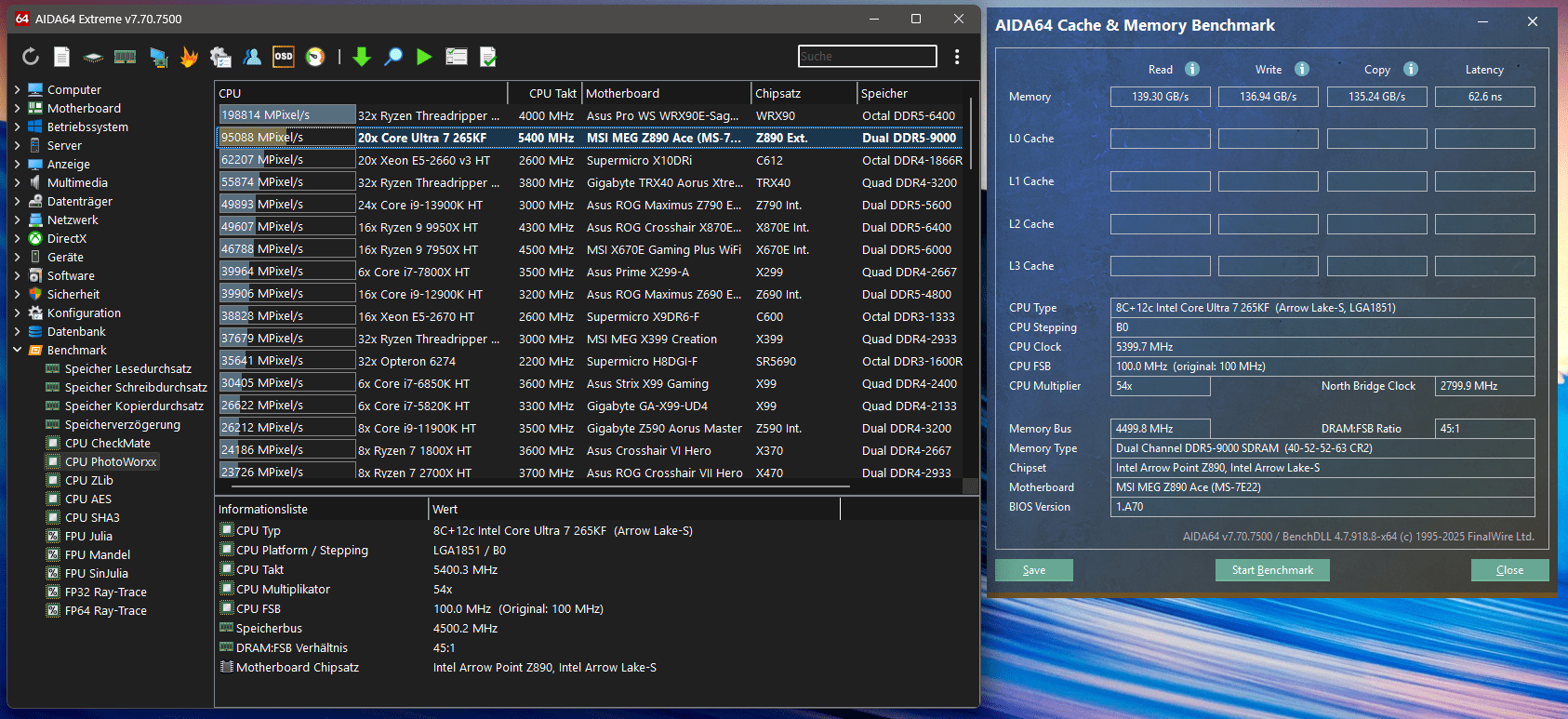Select CPU PhotoWorxx benchmark
This screenshot has height=719, width=1568.
pos(111,462)
